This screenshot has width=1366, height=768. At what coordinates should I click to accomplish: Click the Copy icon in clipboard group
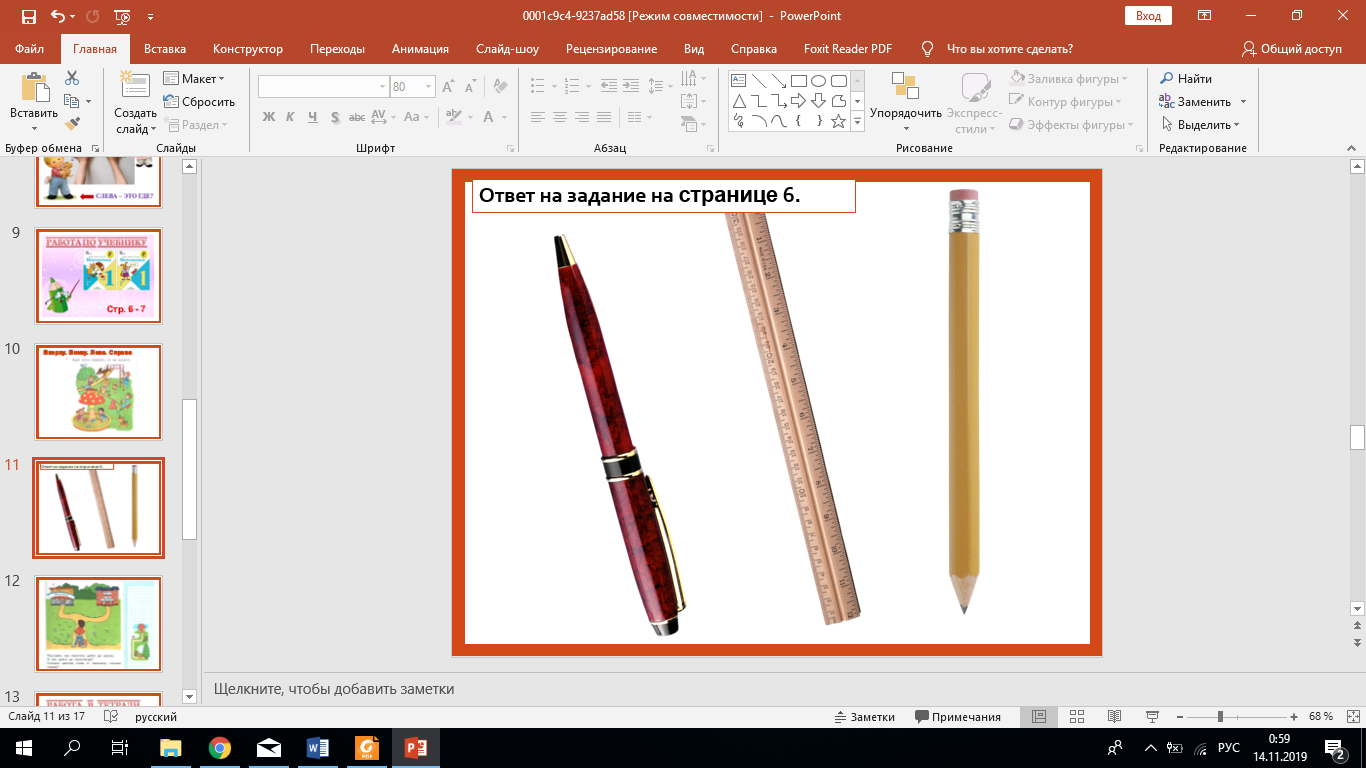71,101
